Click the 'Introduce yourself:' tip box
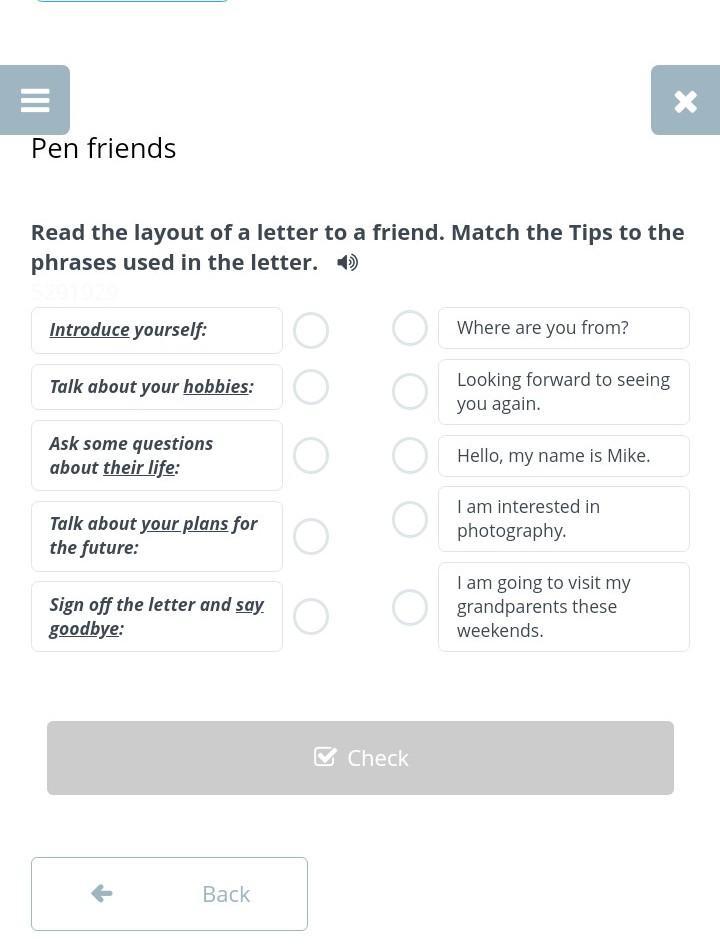The height and width of the screenshot is (951, 720). [x=157, y=330]
